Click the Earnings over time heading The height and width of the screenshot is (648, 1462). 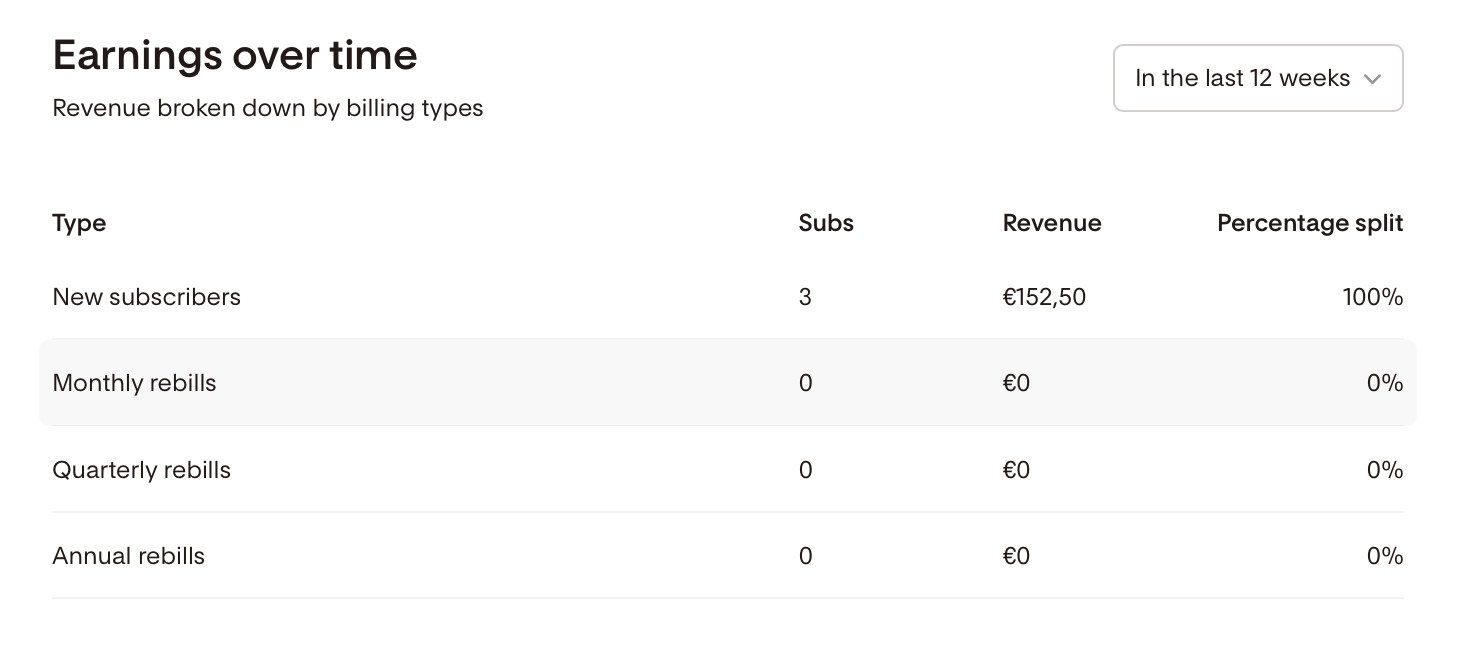[x=235, y=55]
